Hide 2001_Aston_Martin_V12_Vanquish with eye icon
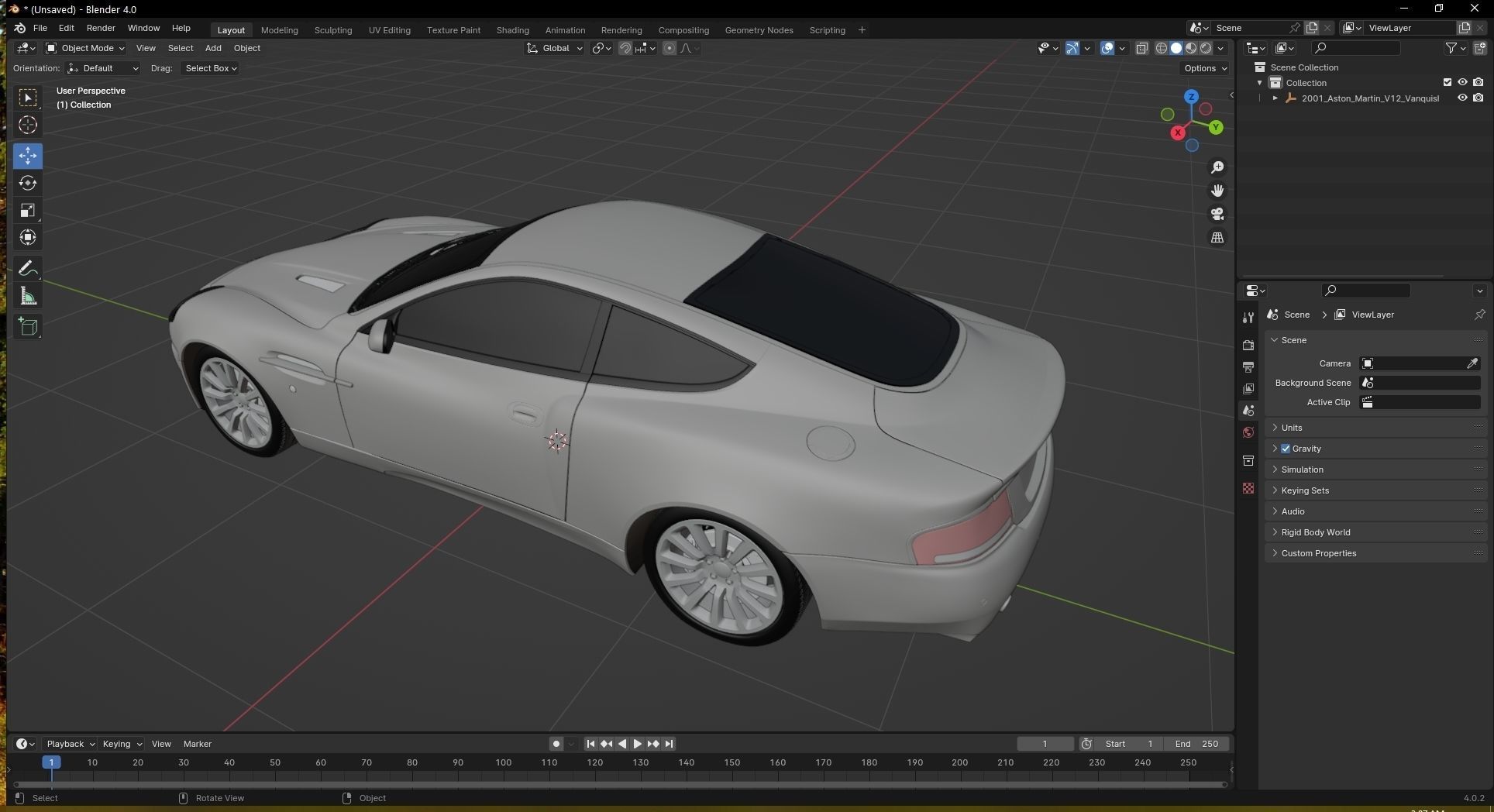Image resolution: width=1494 pixels, height=812 pixels. click(1462, 98)
